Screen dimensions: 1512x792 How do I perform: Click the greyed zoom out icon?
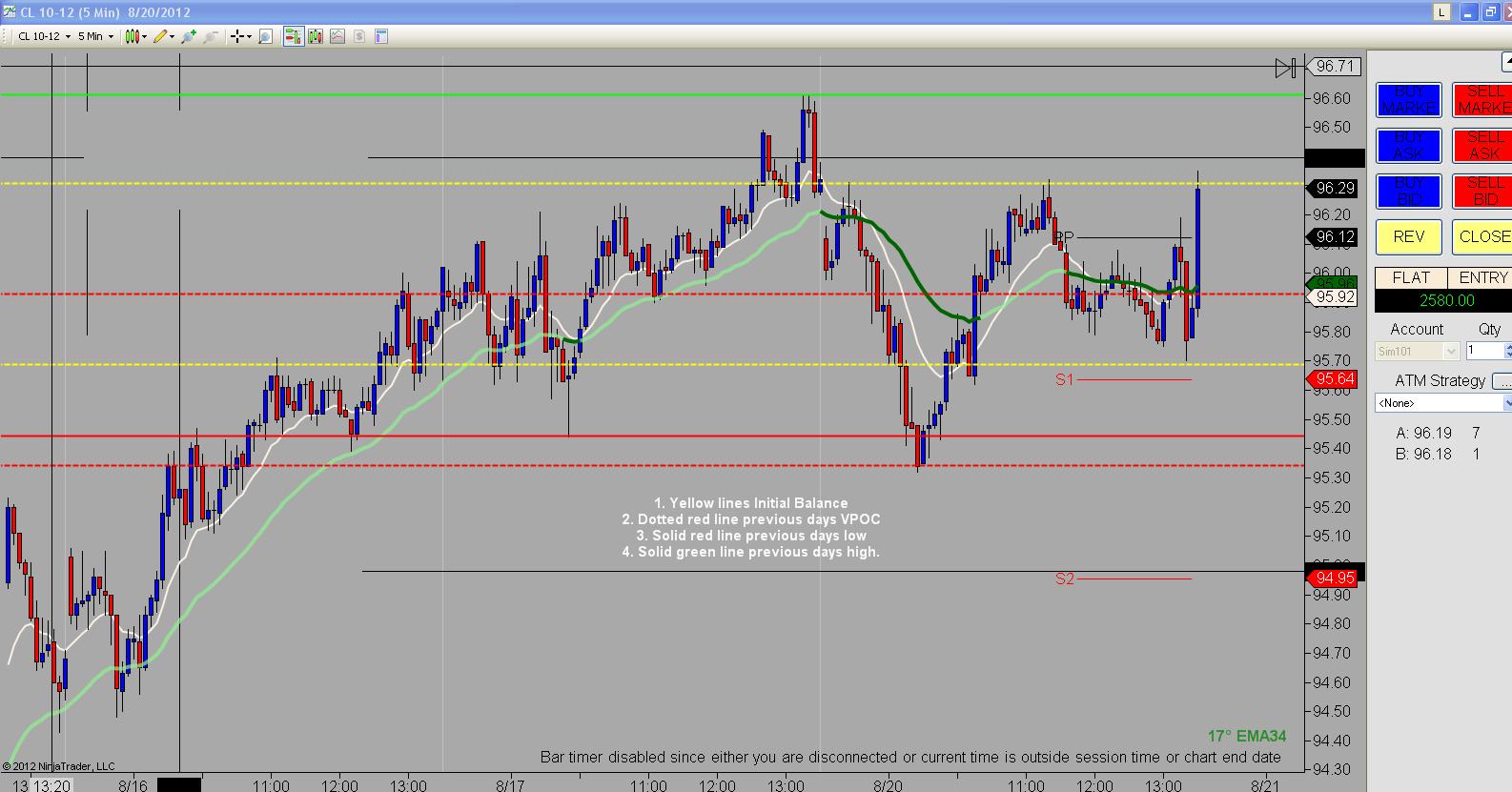point(211,36)
